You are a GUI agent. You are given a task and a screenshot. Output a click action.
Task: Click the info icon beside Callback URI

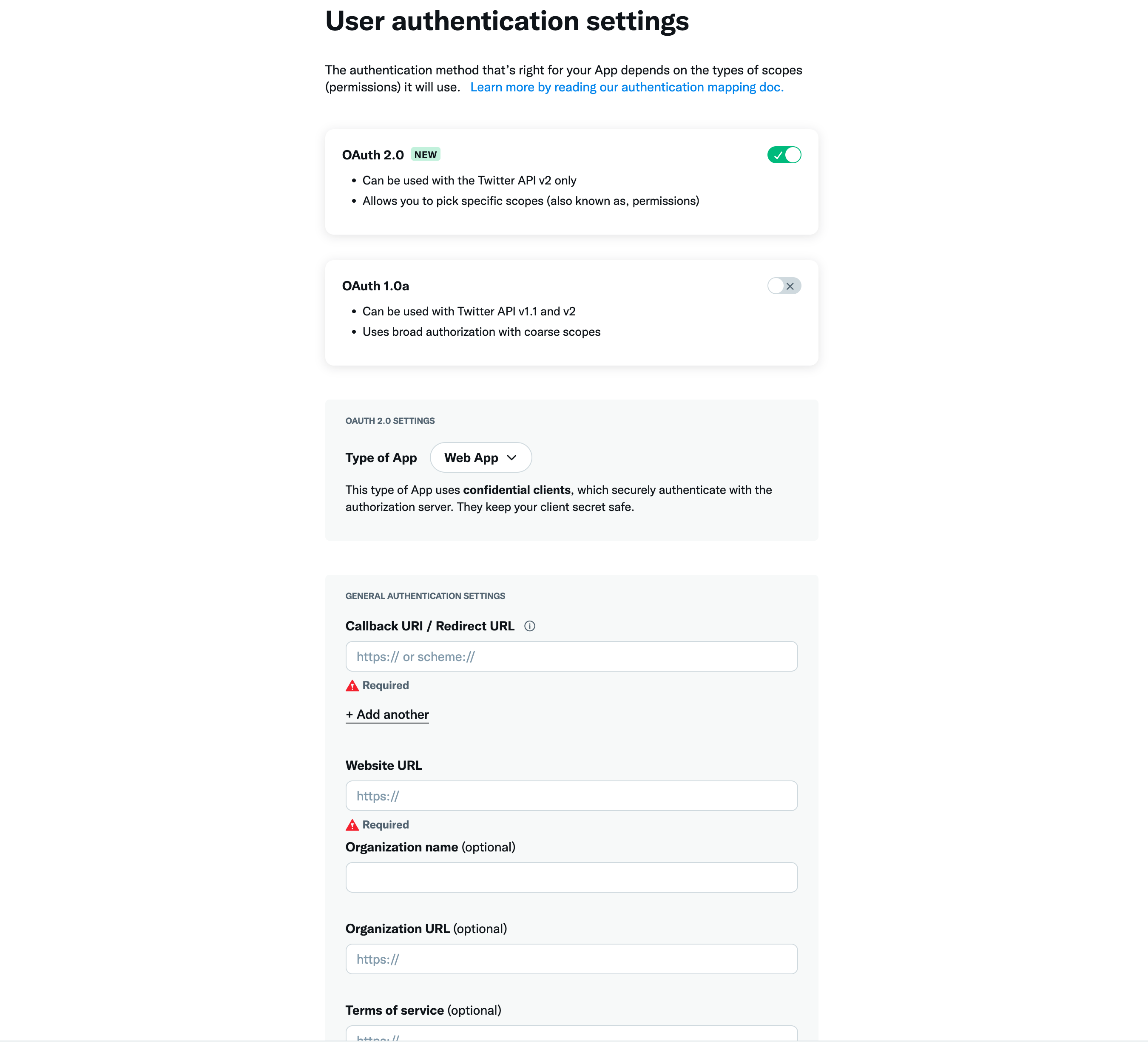(x=530, y=626)
